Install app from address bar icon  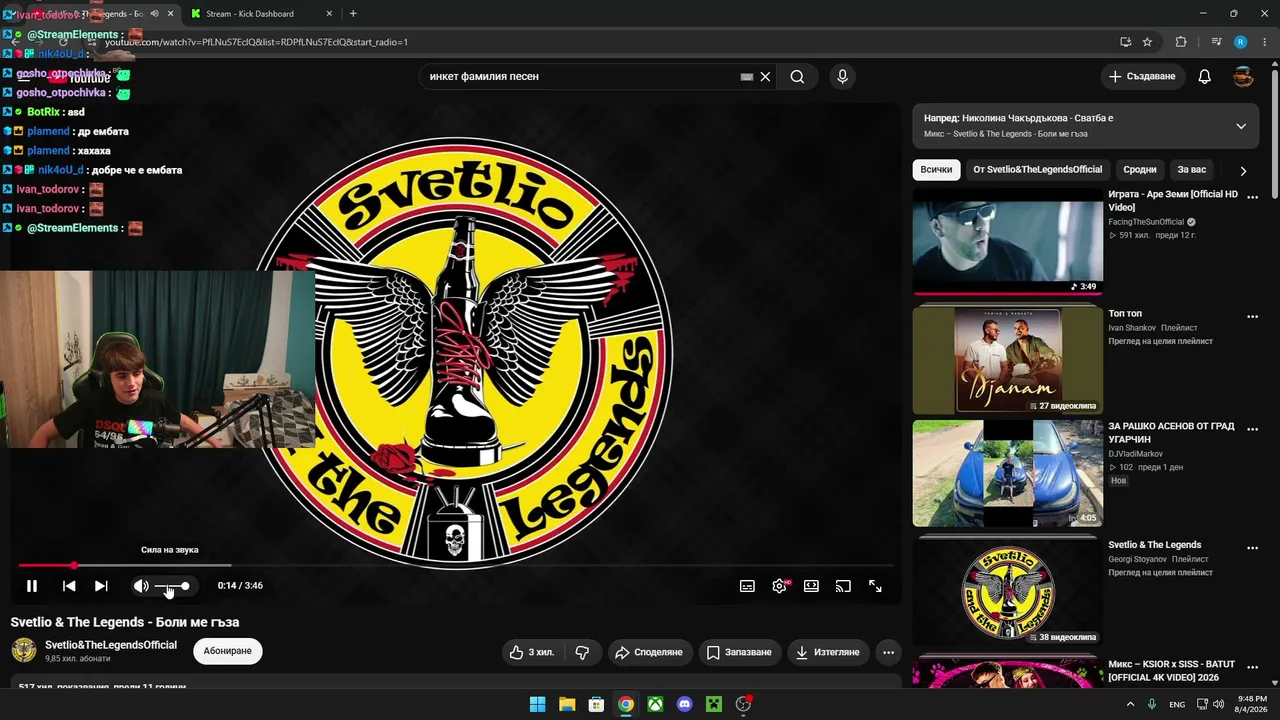(x=1125, y=42)
